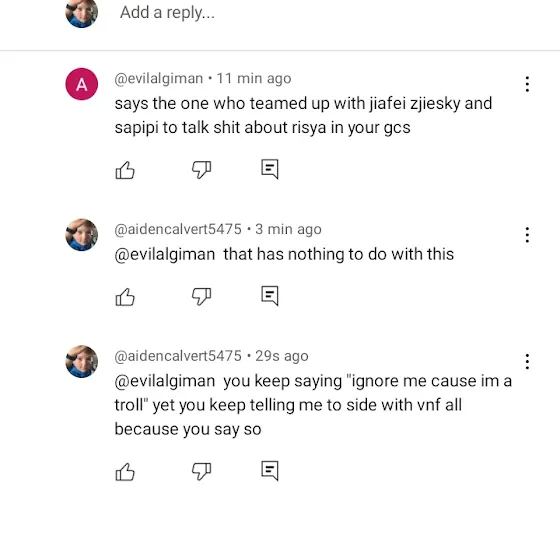
Task: Open @aidencalvert5475 username on the 29s ago comment
Action: click(x=178, y=356)
